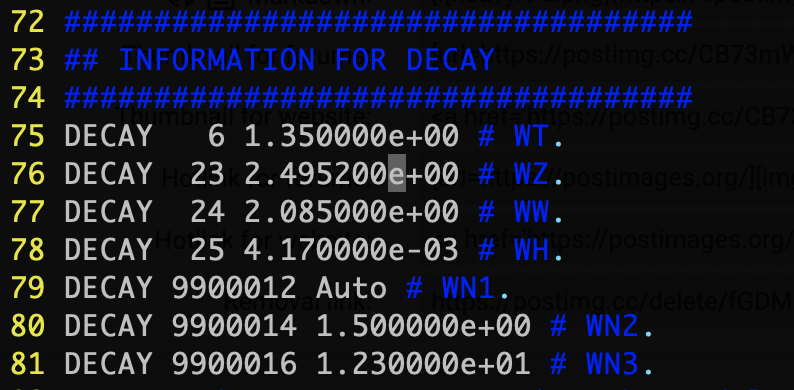
Task: Click the hash row on line 74
Action: coord(378,97)
